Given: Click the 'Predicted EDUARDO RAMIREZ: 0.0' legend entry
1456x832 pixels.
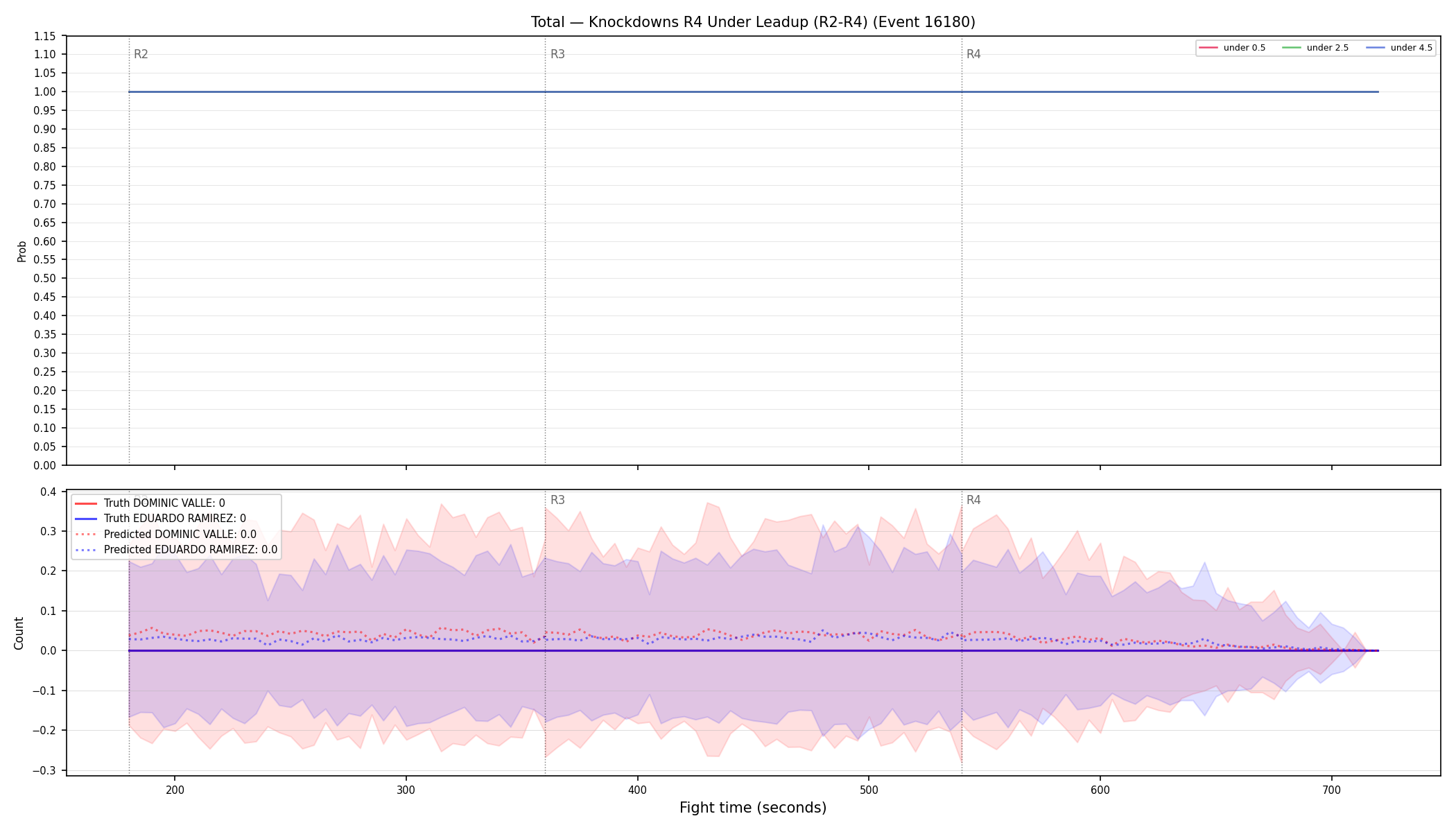Looking at the screenshot, I should click(x=175, y=550).
